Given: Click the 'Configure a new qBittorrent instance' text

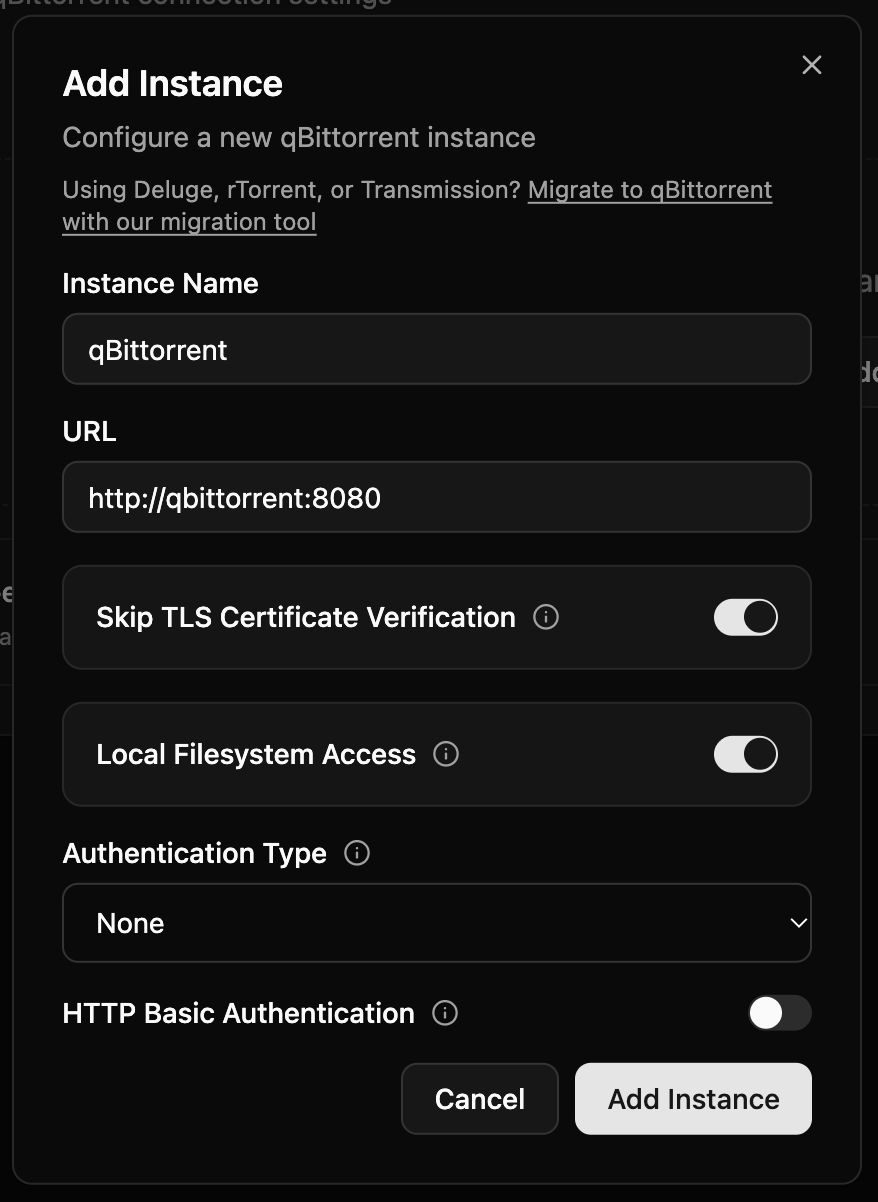Looking at the screenshot, I should (x=299, y=137).
